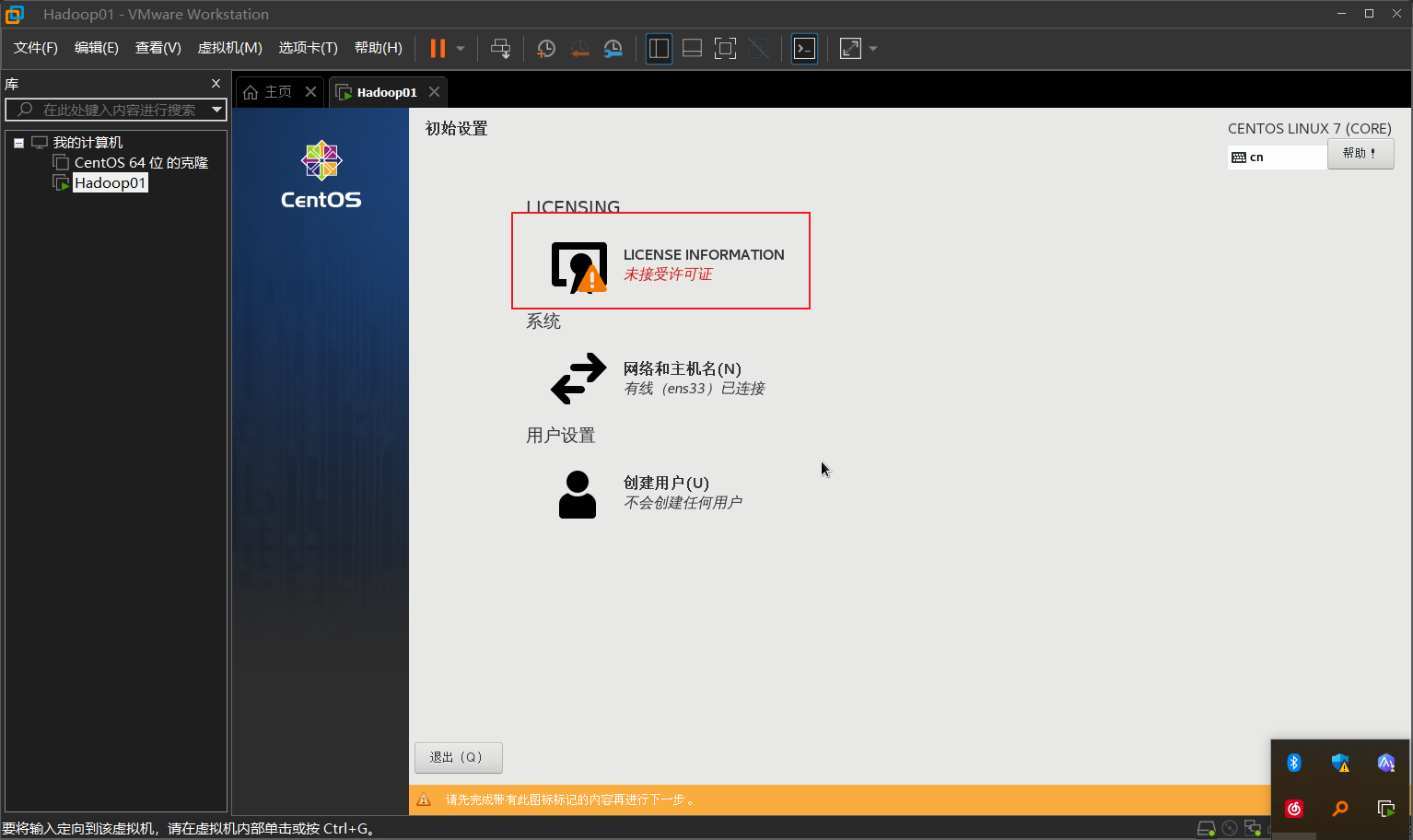The height and width of the screenshot is (840, 1413).
Task: Click the CentOS logo in the sidebar
Action: (x=321, y=175)
